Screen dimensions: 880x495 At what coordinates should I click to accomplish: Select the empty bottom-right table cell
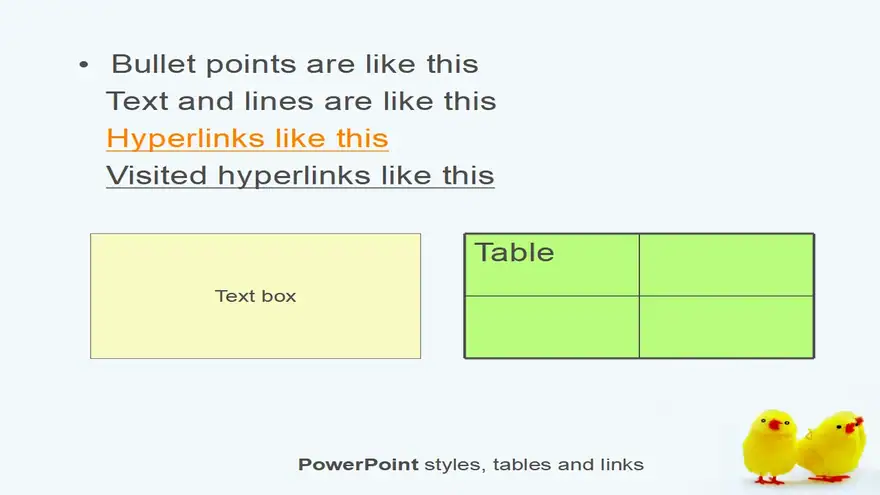click(x=726, y=327)
